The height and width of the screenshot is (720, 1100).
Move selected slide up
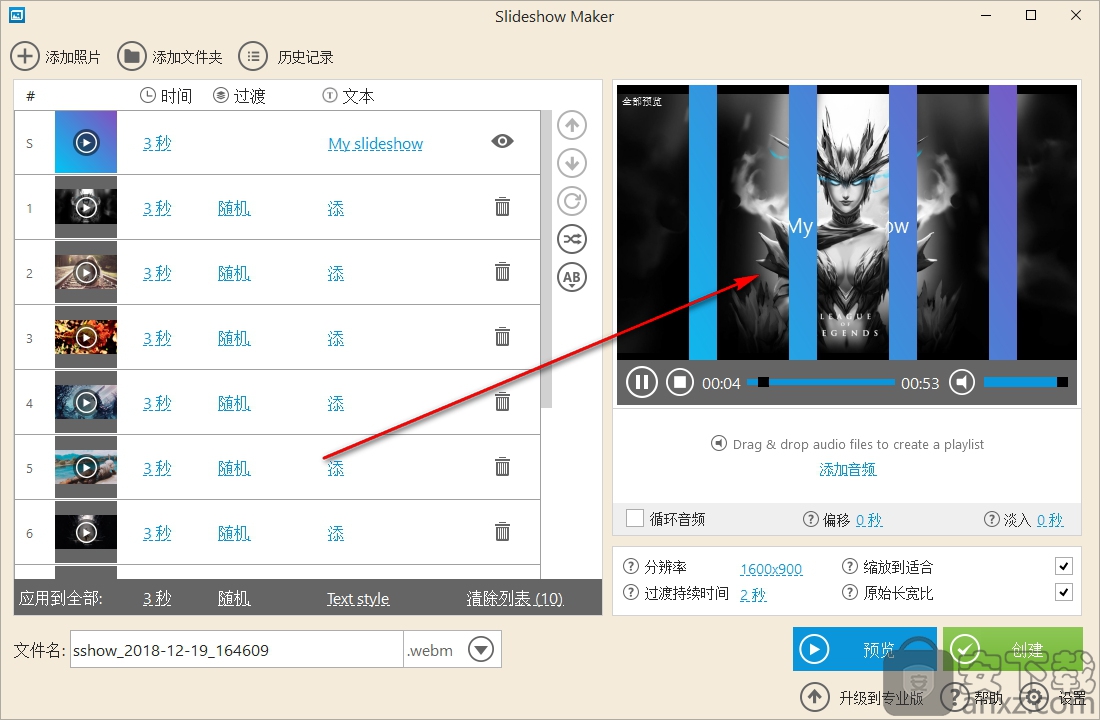(572, 126)
